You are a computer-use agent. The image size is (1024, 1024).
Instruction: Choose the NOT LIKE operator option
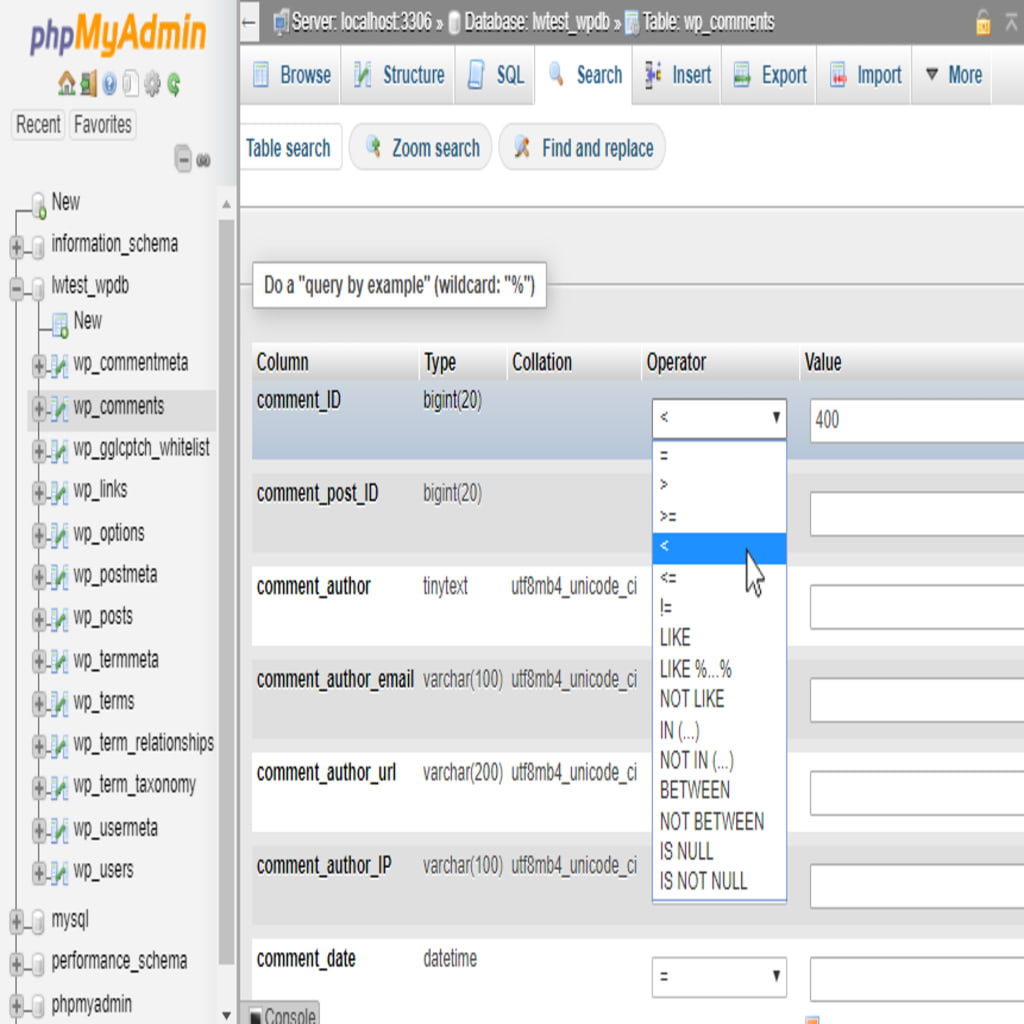(x=719, y=699)
